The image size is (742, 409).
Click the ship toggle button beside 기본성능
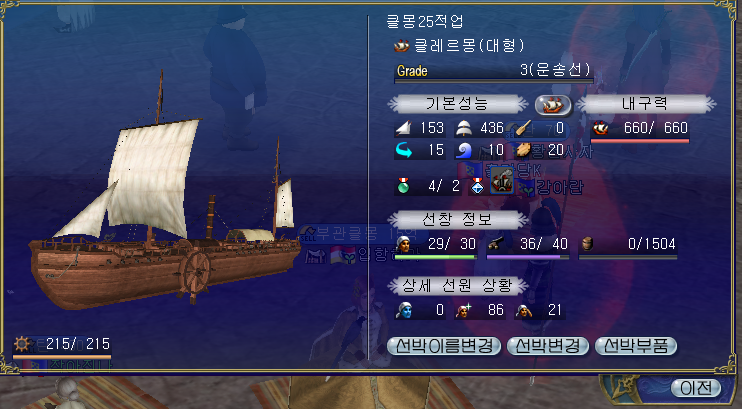coord(553,105)
